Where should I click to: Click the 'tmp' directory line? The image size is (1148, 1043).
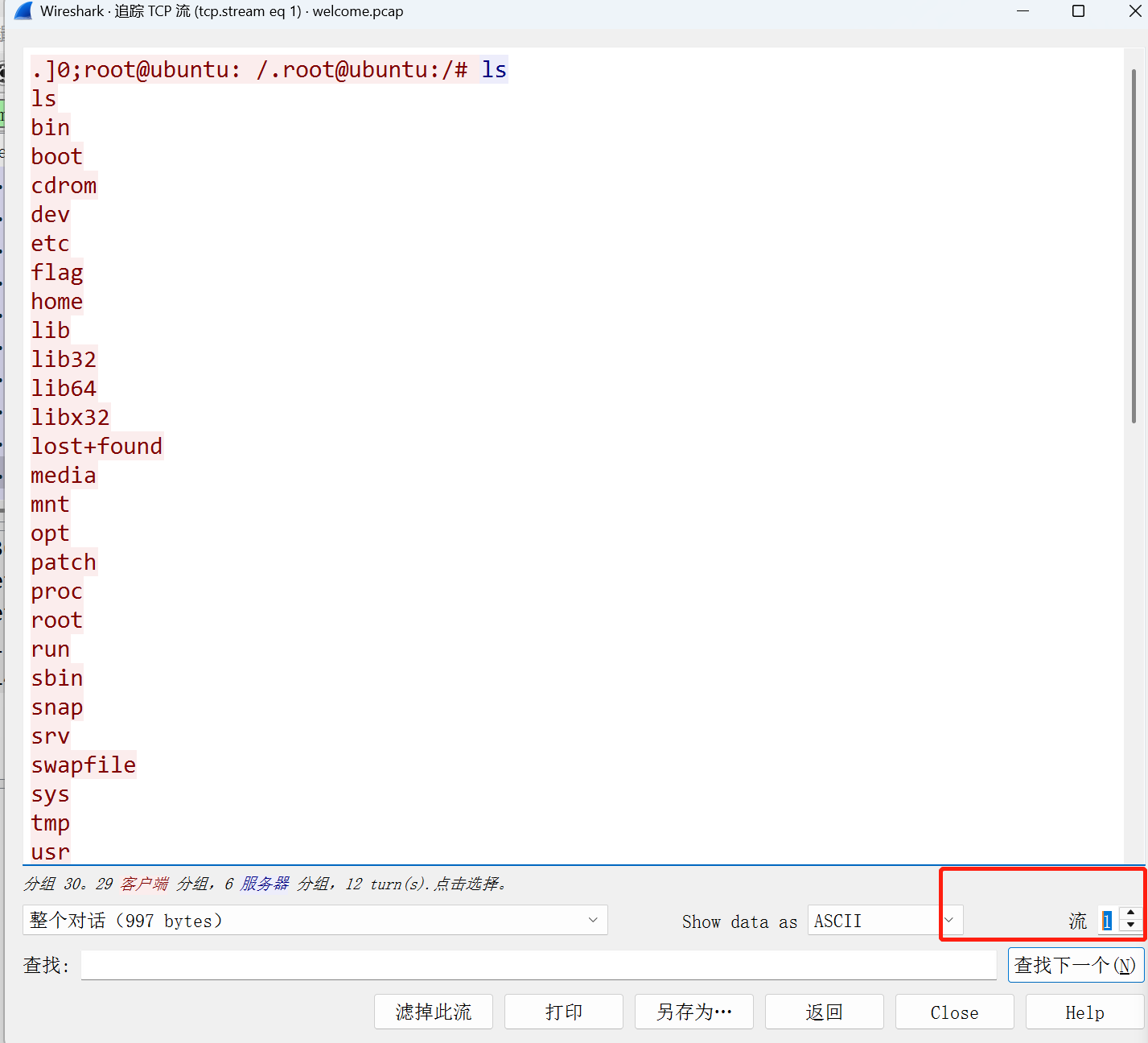pyautogui.click(x=51, y=823)
